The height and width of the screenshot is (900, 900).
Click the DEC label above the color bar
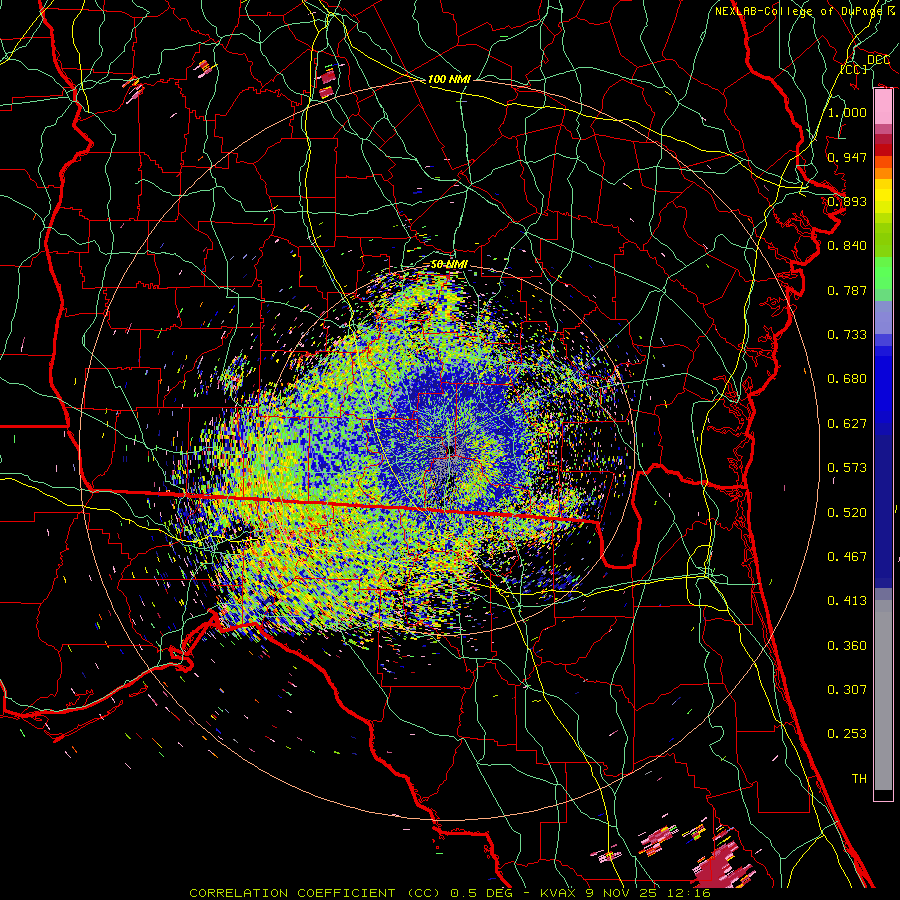click(x=879, y=60)
